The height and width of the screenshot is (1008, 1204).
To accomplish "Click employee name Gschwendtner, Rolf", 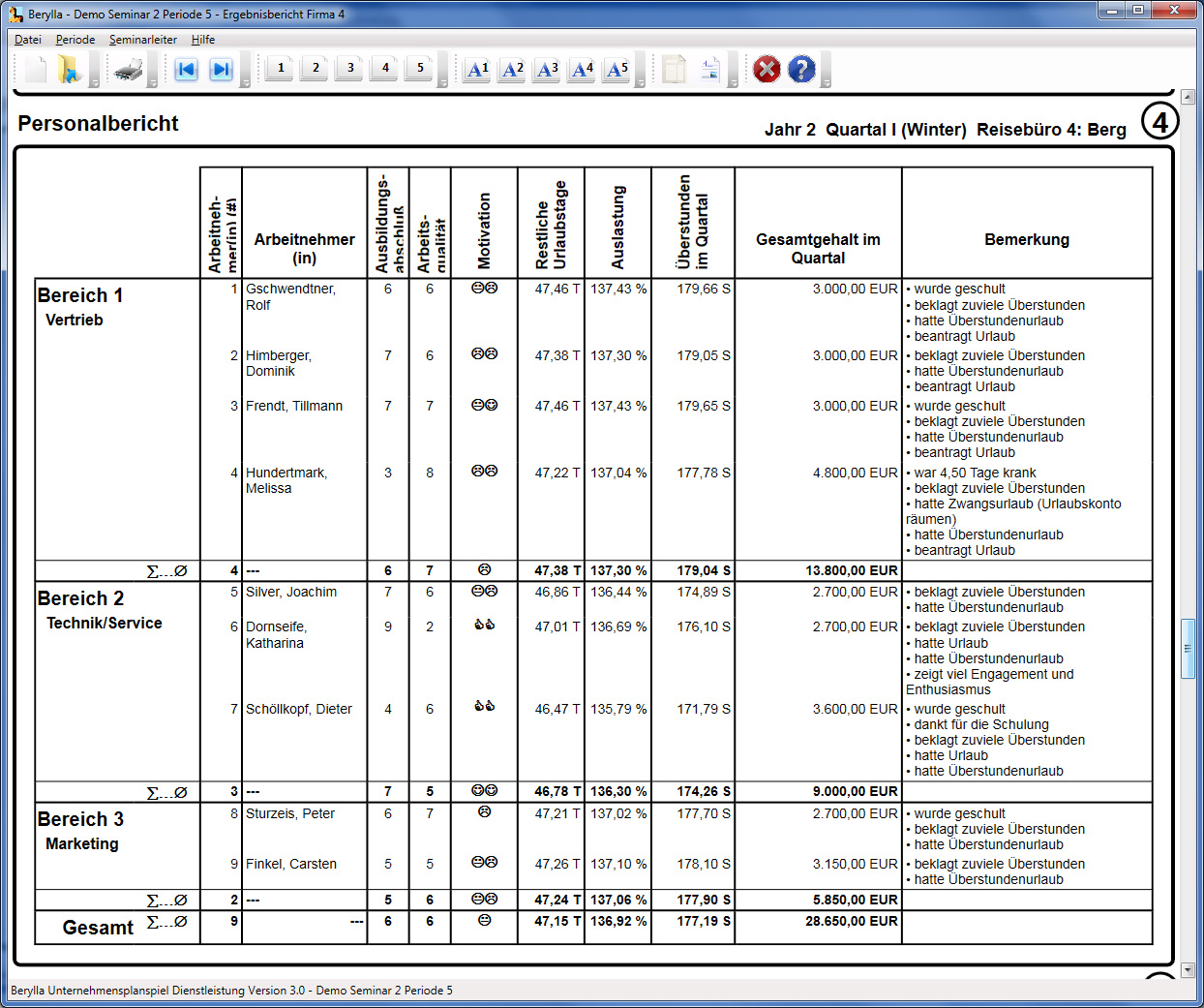I will pyautogui.click(x=290, y=297).
